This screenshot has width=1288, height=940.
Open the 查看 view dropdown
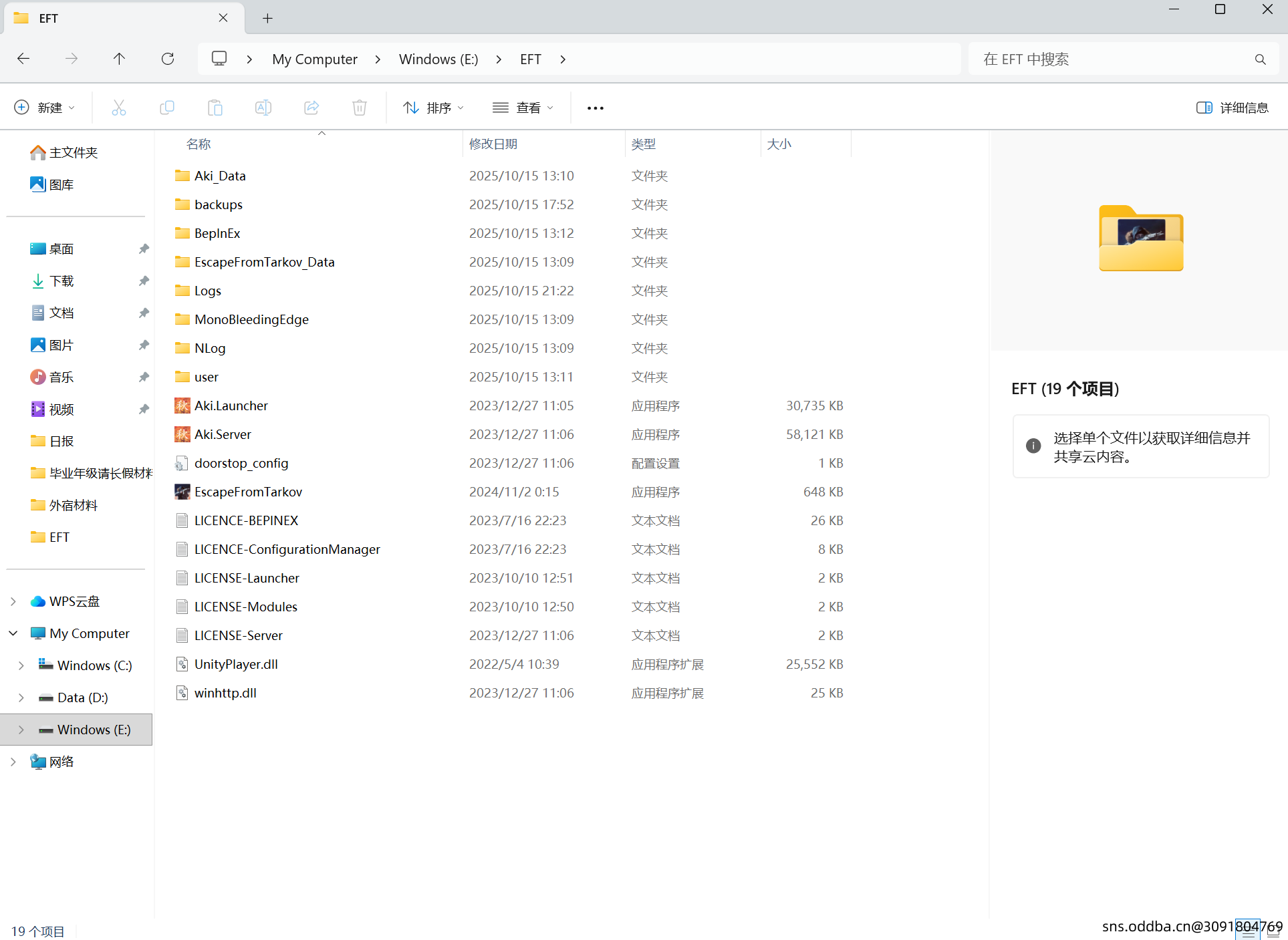tap(523, 108)
